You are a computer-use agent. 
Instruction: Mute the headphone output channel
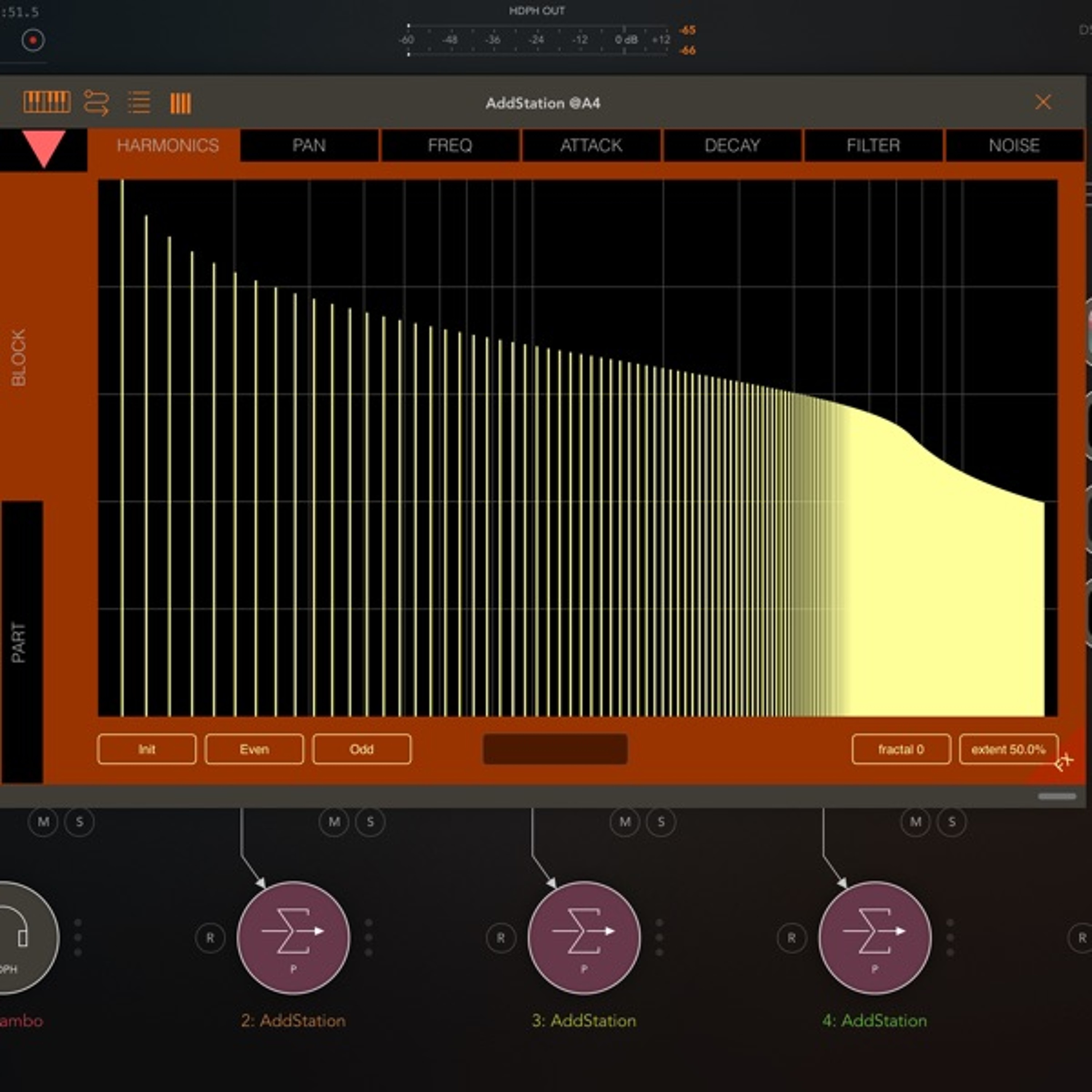tap(44, 822)
